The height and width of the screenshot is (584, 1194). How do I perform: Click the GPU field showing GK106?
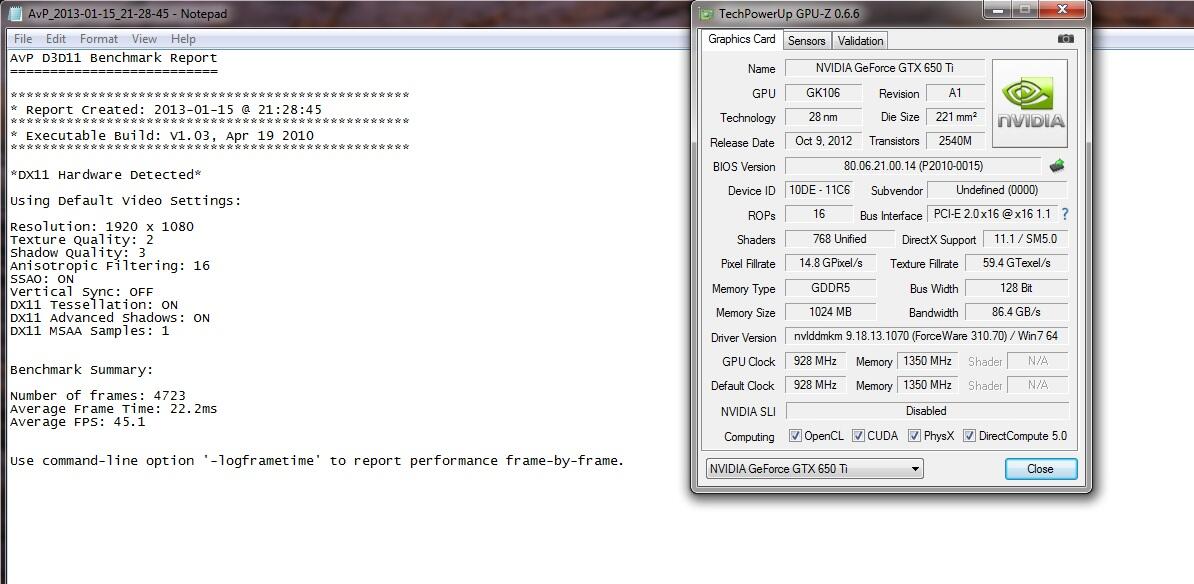[x=823, y=93]
